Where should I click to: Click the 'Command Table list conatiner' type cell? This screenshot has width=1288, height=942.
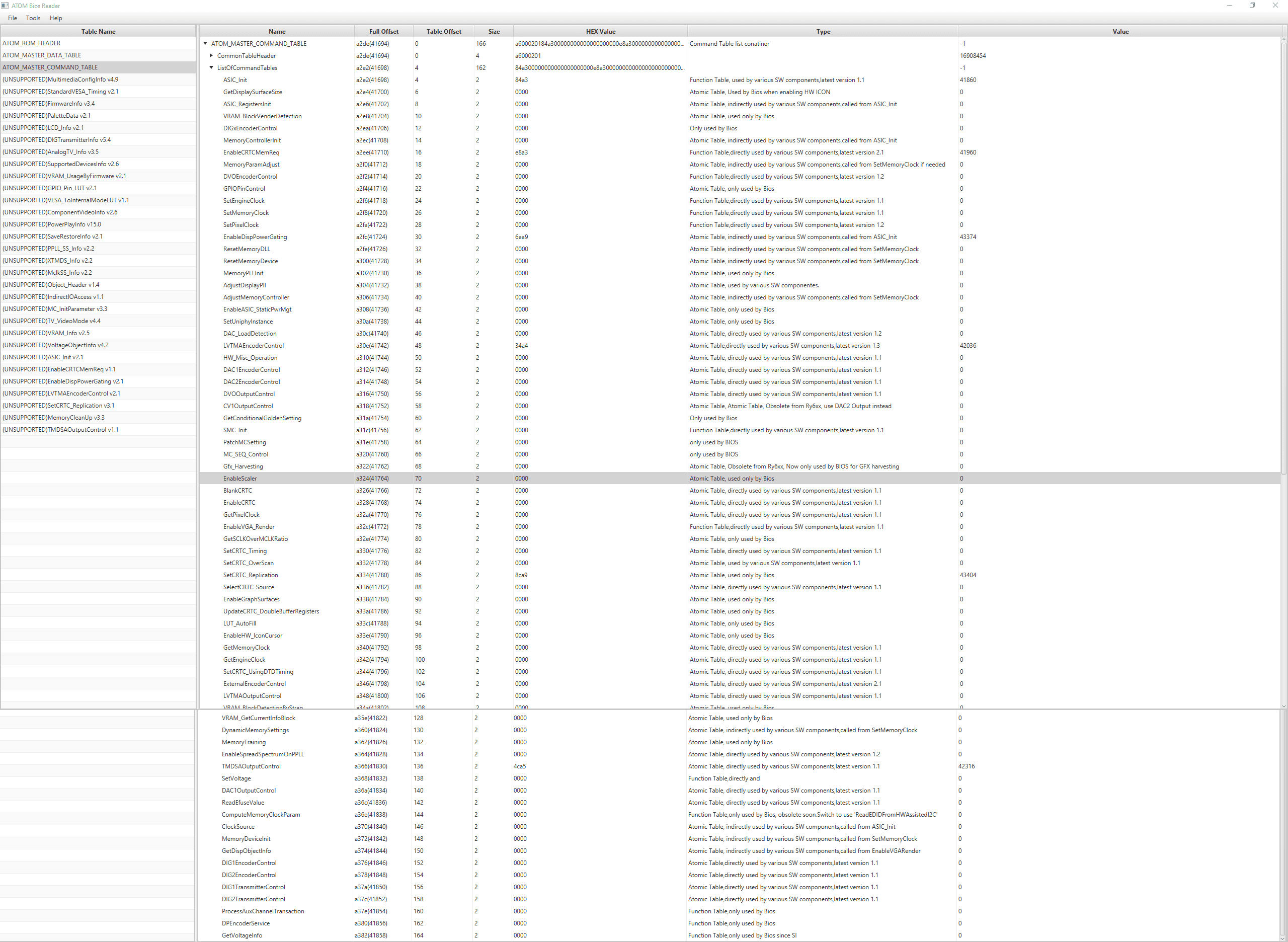(x=823, y=43)
